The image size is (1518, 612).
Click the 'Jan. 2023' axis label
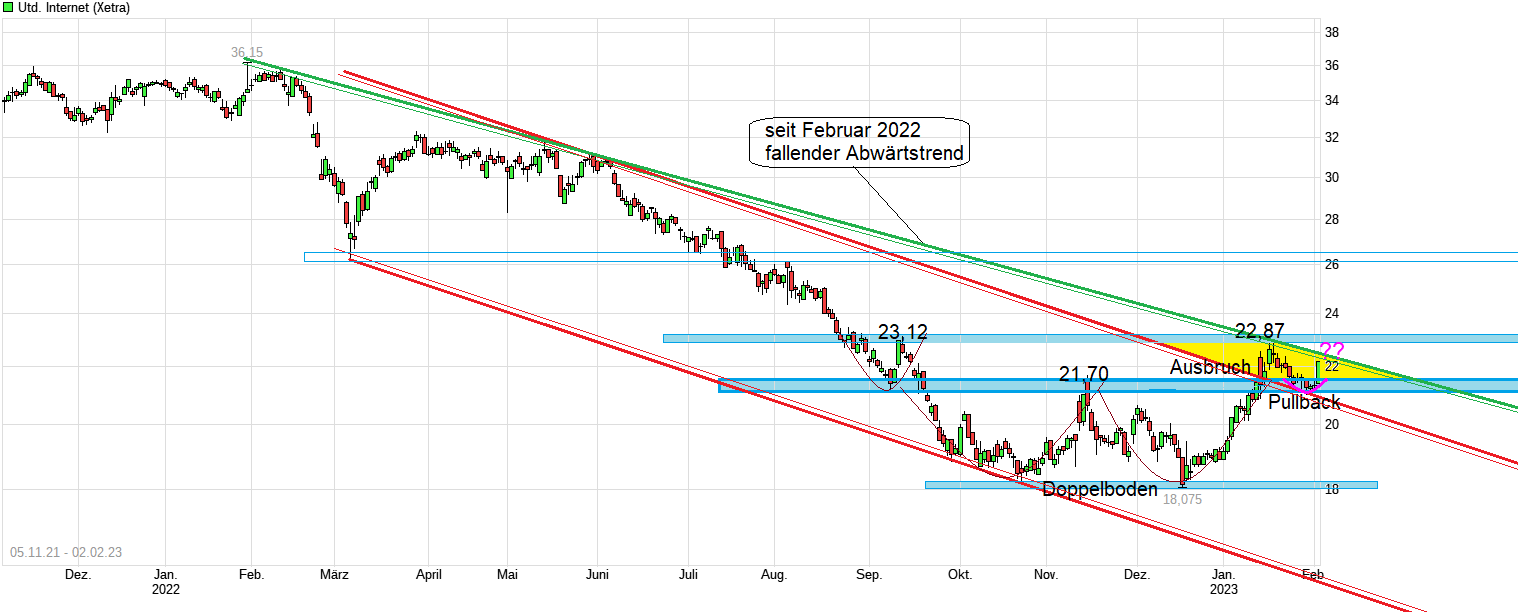click(x=1224, y=582)
